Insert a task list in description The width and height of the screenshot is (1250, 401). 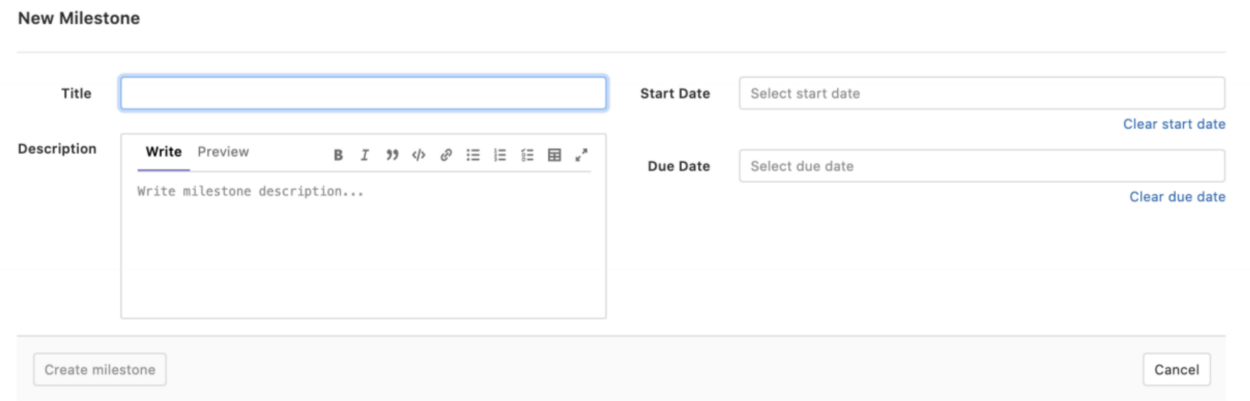[x=527, y=155]
